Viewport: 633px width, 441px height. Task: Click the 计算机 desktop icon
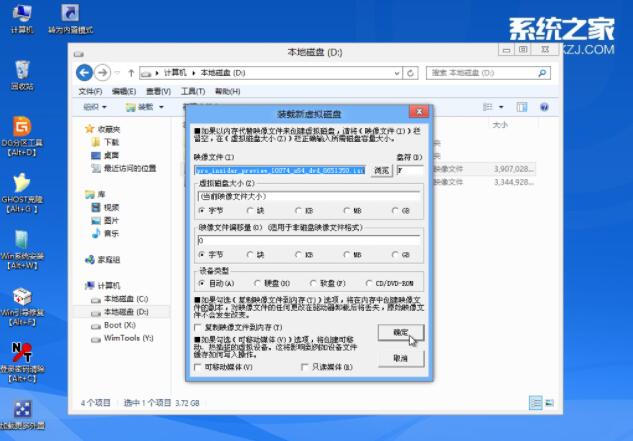21,16
